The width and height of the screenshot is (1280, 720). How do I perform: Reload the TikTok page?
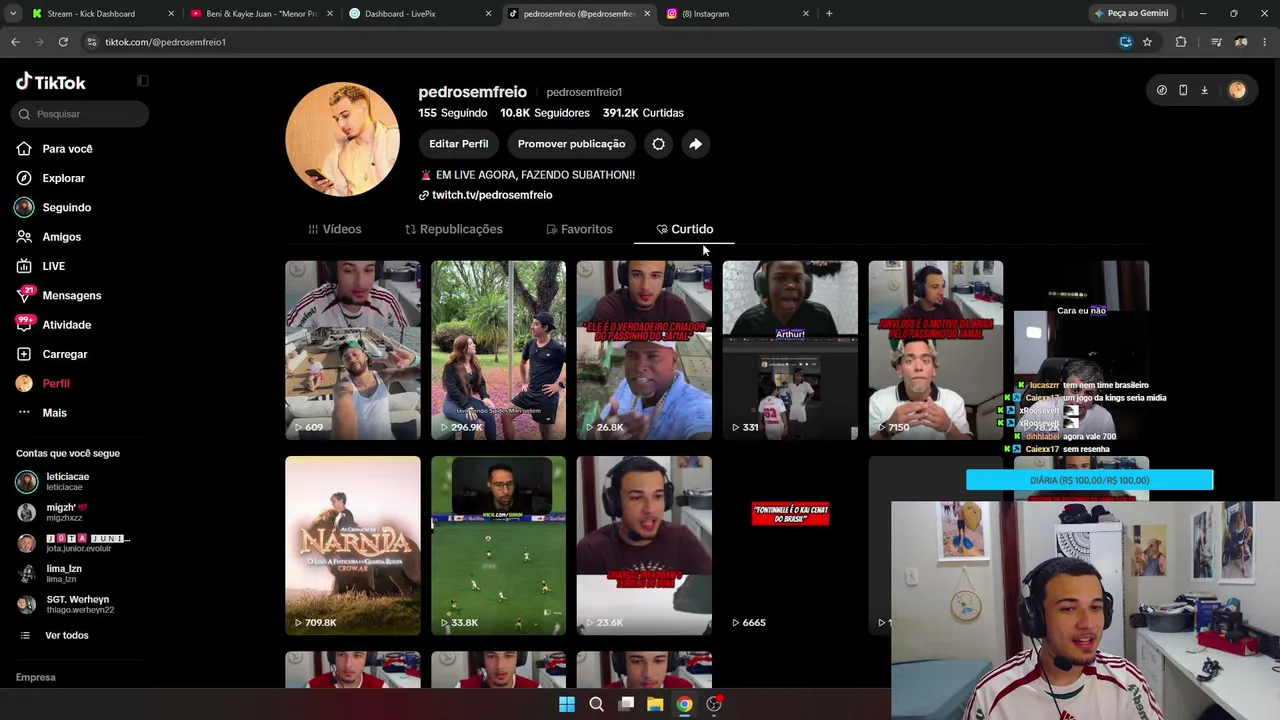tap(63, 42)
